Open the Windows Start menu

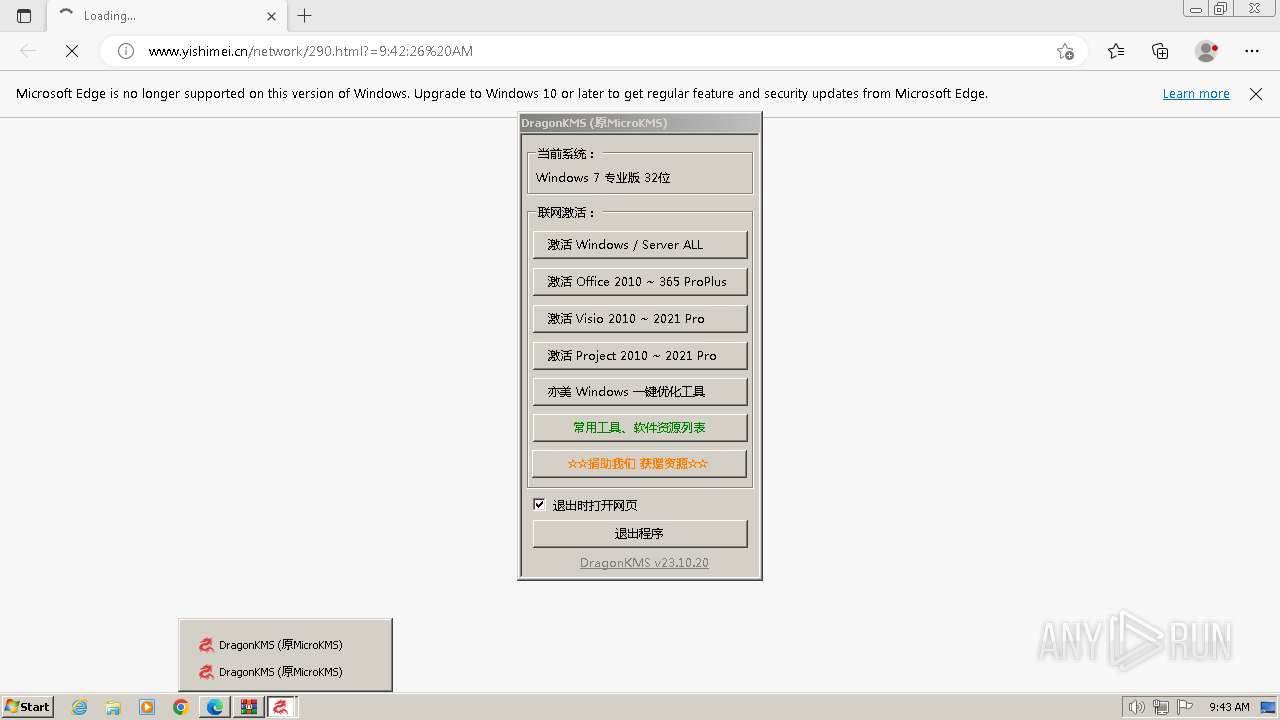(x=27, y=707)
